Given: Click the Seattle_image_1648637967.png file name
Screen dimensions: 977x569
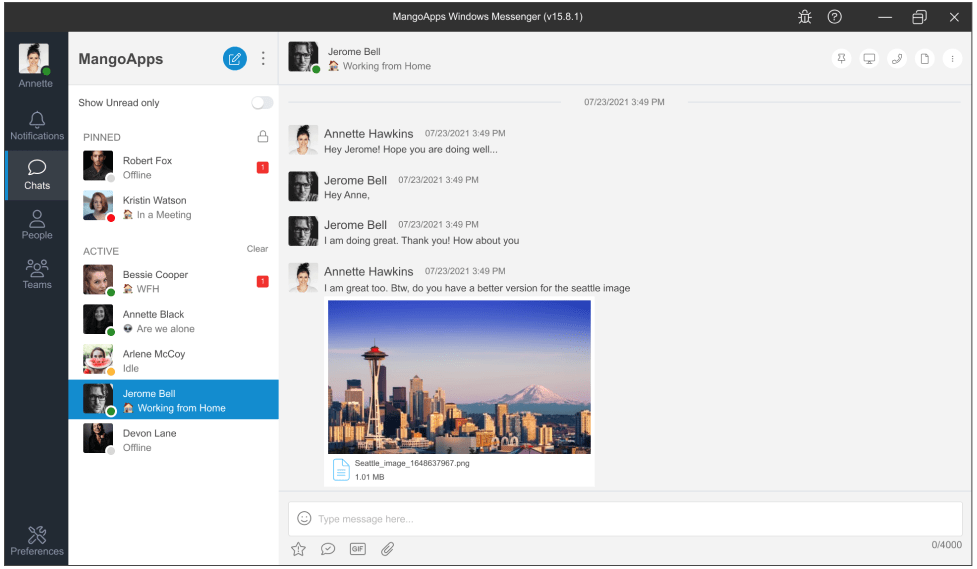Looking at the screenshot, I should pos(412,463).
